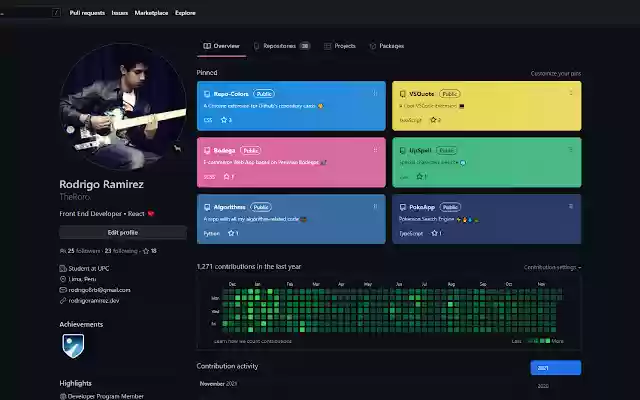
Task: Grab the VSQuote pin drag handle
Action: coord(571,93)
